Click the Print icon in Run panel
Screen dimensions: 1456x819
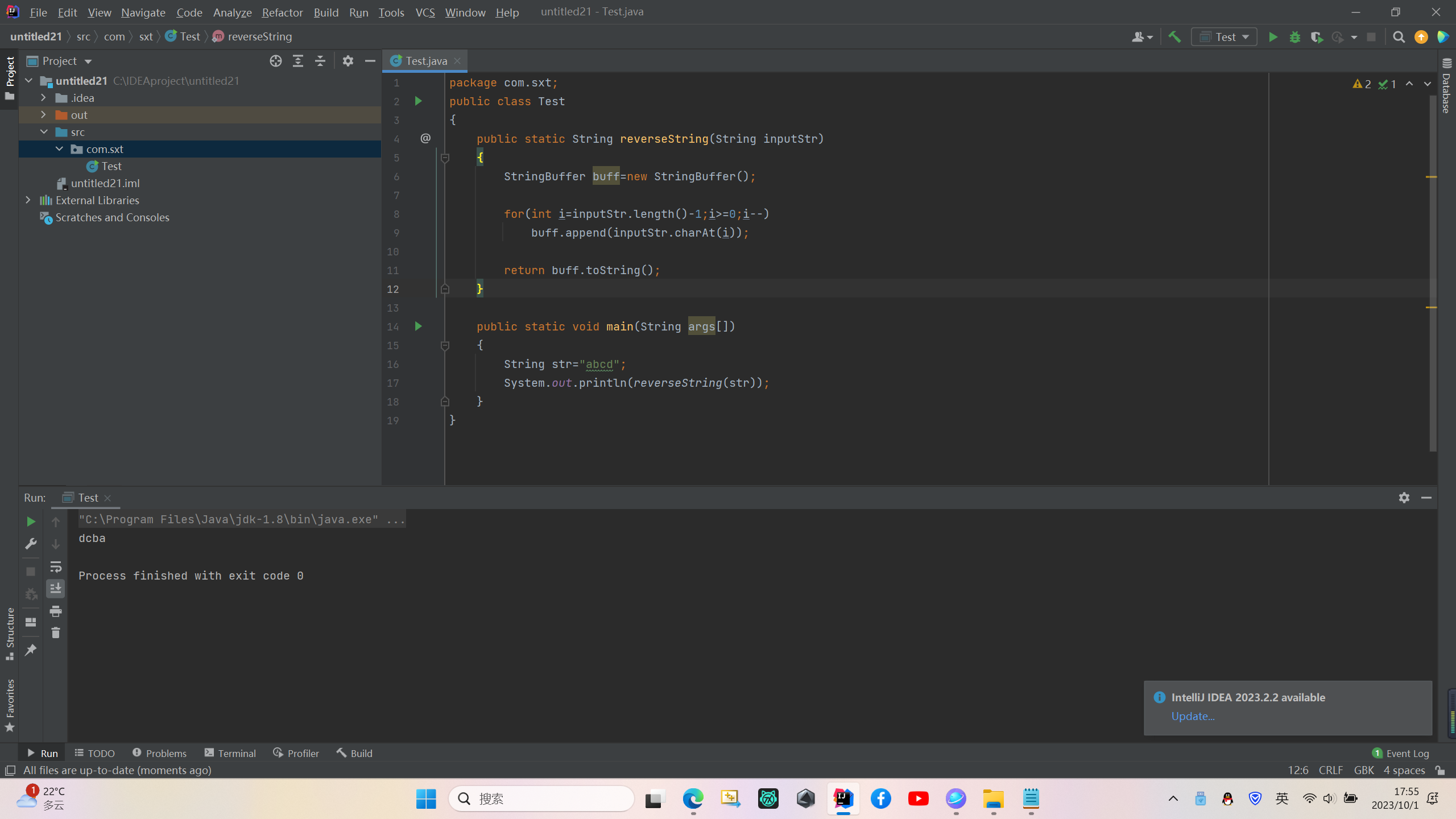coord(56,611)
